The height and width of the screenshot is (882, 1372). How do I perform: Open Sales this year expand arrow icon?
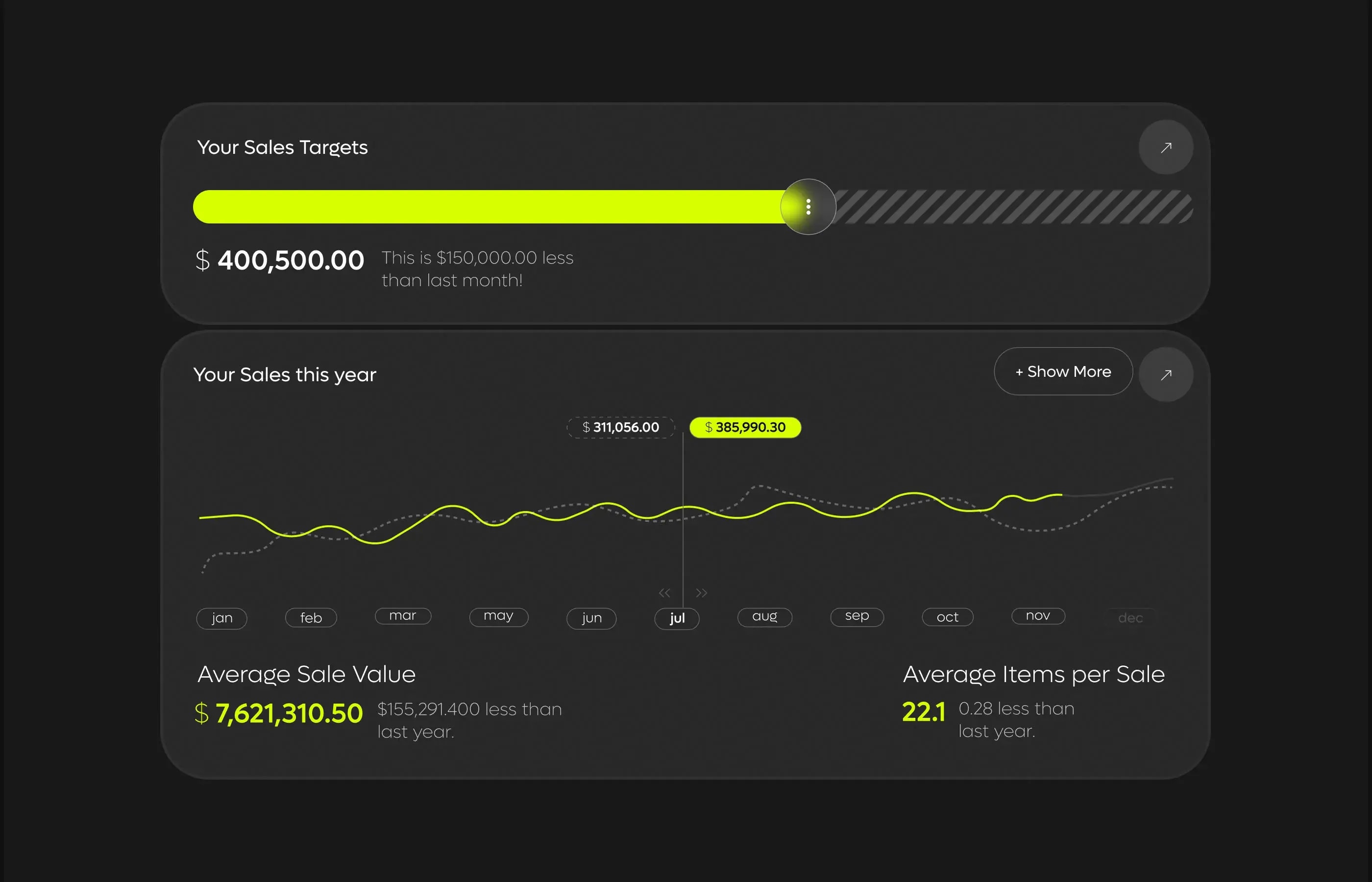pos(1165,374)
